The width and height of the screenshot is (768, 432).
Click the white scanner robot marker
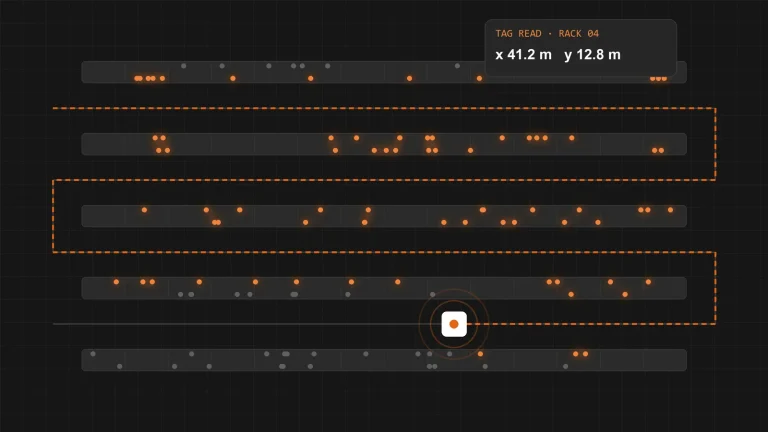(x=454, y=324)
